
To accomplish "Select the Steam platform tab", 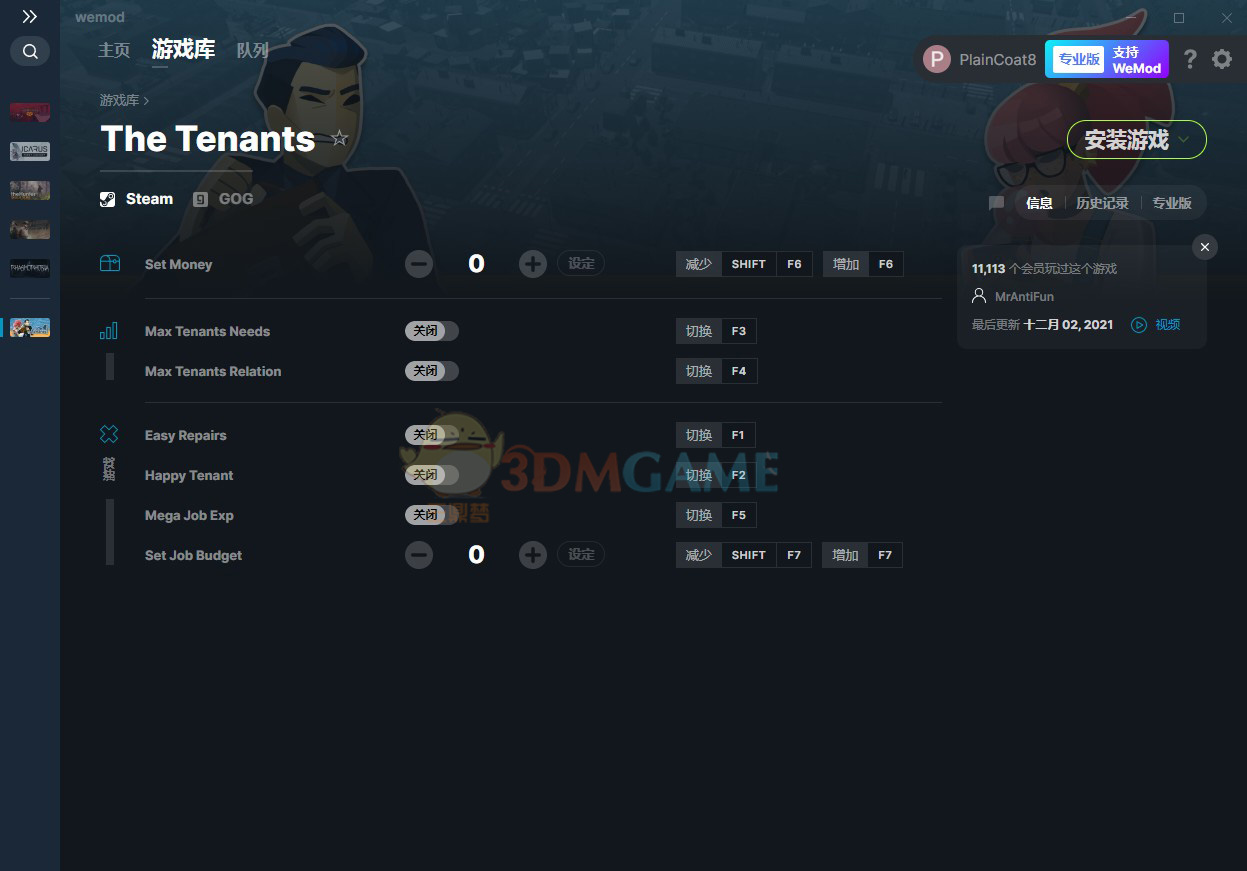I will click(x=136, y=199).
